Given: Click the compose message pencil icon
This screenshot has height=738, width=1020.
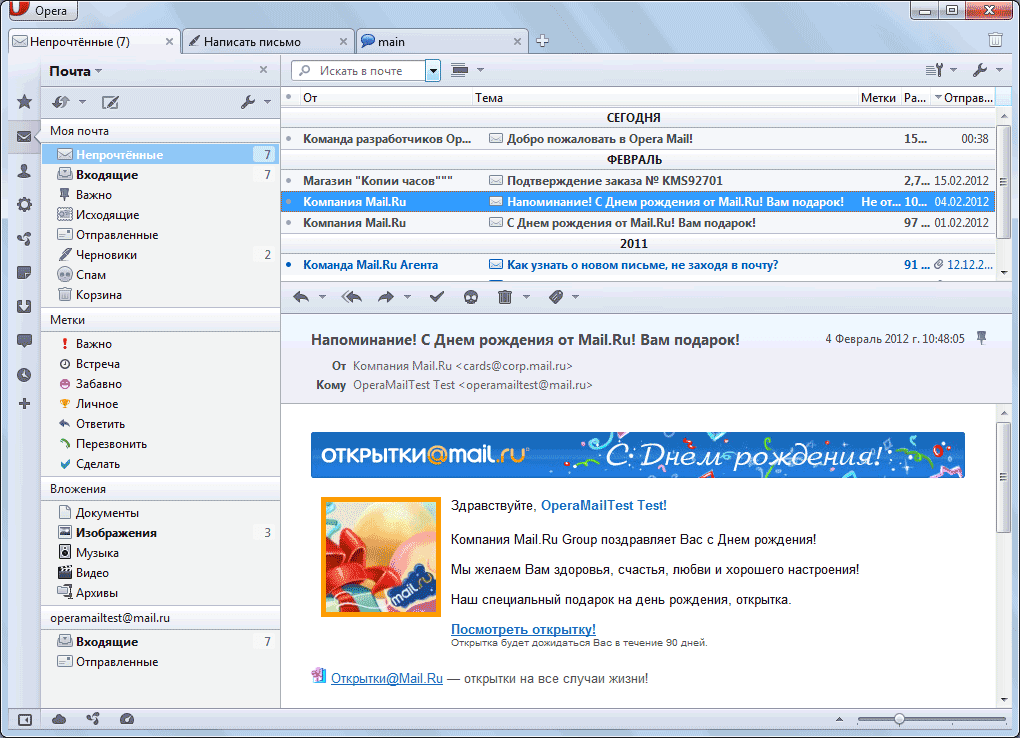Looking at the screenshot, I should [110, 102].
